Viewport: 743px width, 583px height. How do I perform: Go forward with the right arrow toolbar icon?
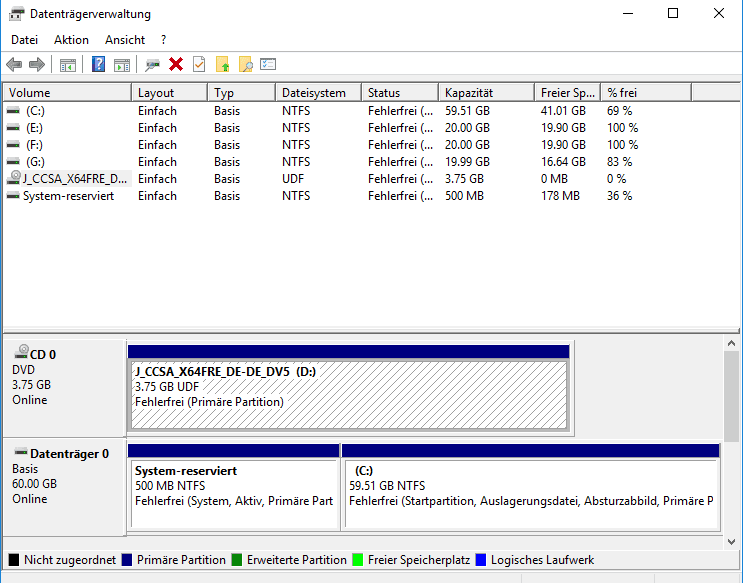(36, 64)
